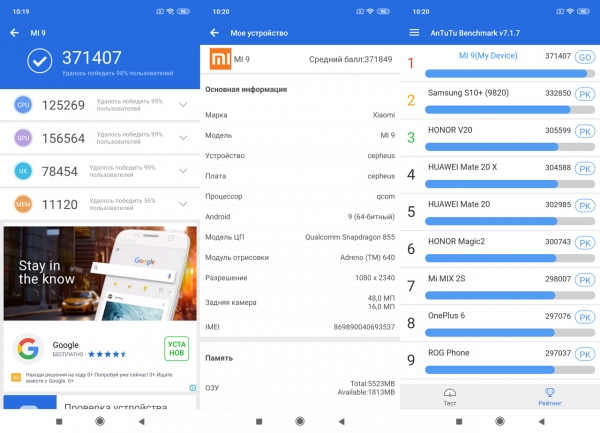
Task: Tap the total score 371407 header
Action: click(92, 58)
